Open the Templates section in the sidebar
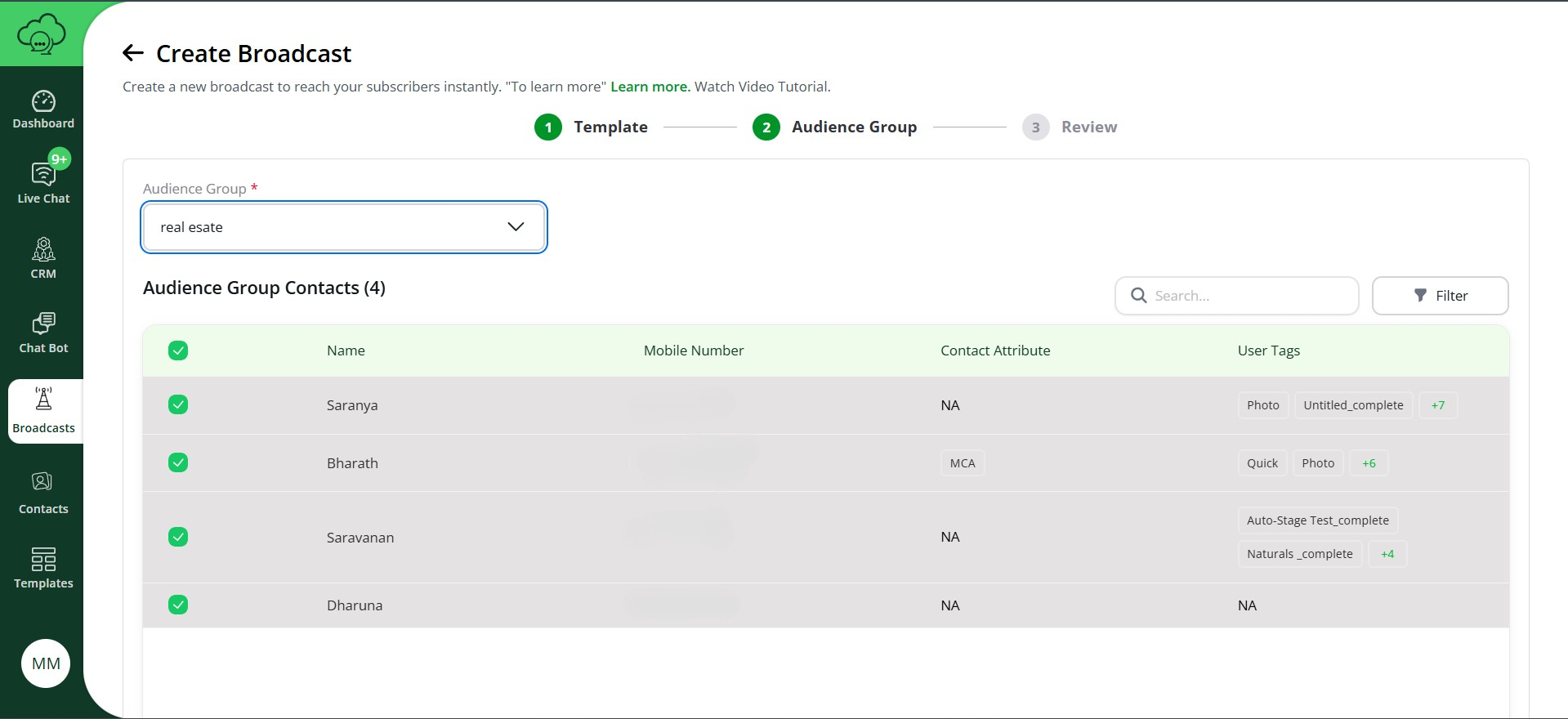Viewport: 1568px width, 719px height. coord(43,568)
